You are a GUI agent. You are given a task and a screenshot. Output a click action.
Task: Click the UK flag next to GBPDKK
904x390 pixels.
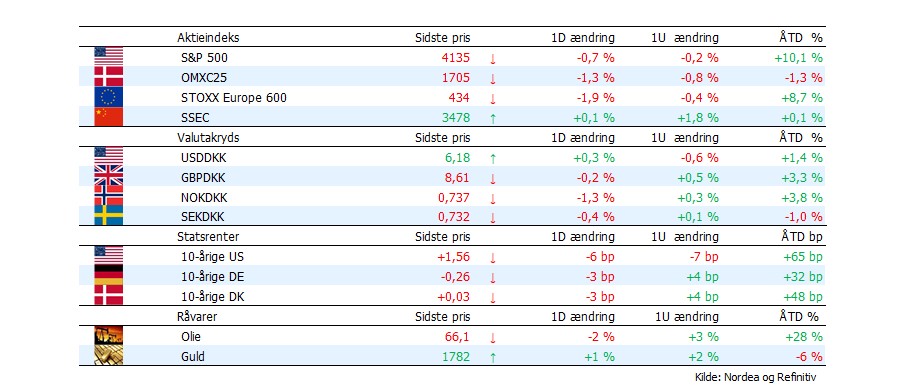click(108, 175)
